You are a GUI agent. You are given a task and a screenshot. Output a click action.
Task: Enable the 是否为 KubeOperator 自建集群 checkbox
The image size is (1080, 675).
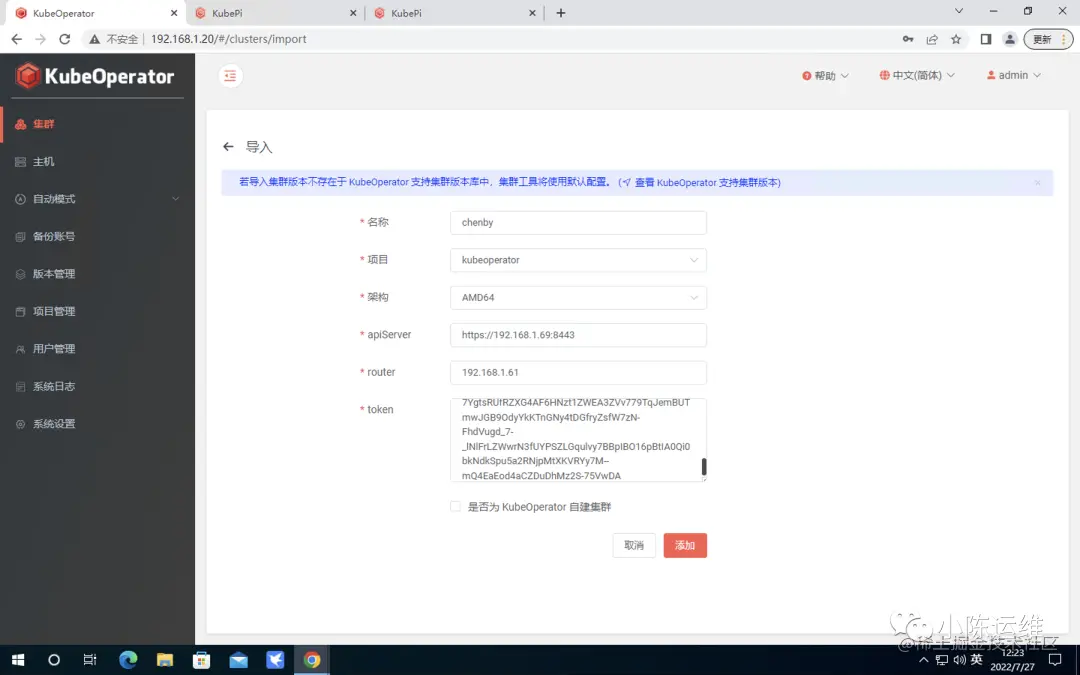pyautogui.click(x=455, y=507)
